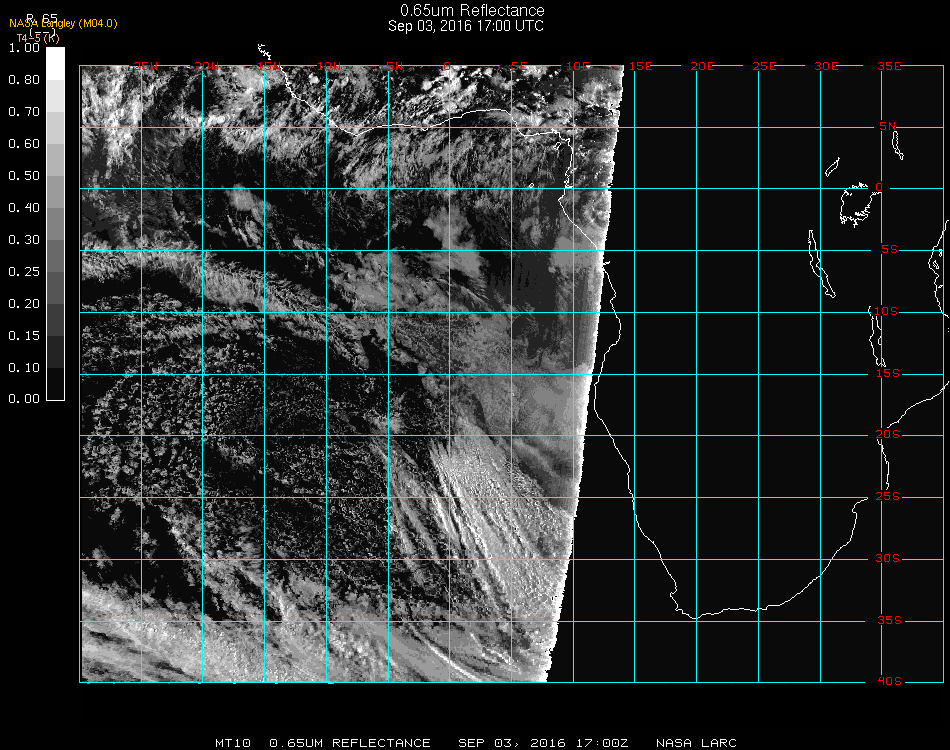Click the 'NASA Langley (M04.0)' label
The height and width of the screenshot is (750, 950).
coord(63,24)
